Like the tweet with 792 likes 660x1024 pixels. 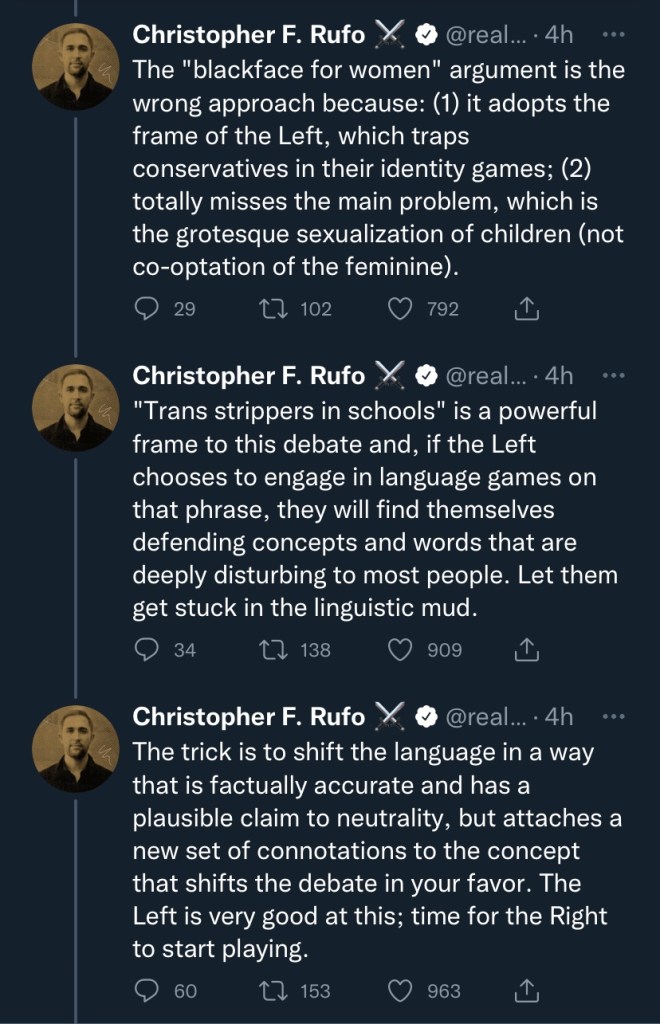(400, 309)
